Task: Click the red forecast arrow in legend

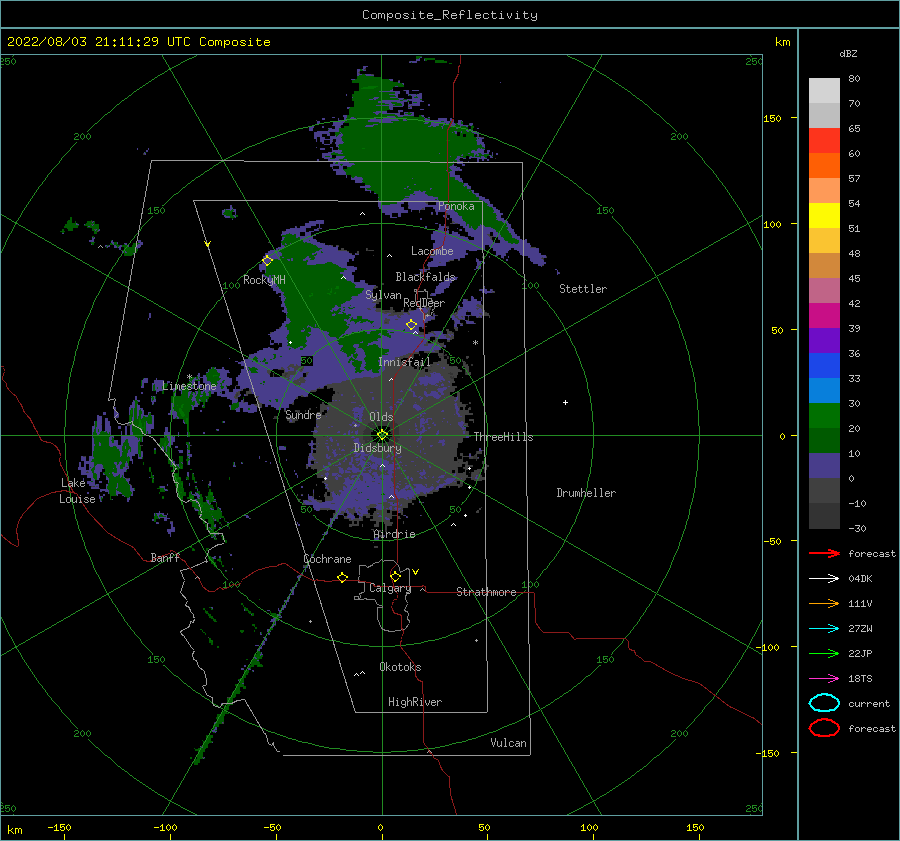Action: point(824,553)
